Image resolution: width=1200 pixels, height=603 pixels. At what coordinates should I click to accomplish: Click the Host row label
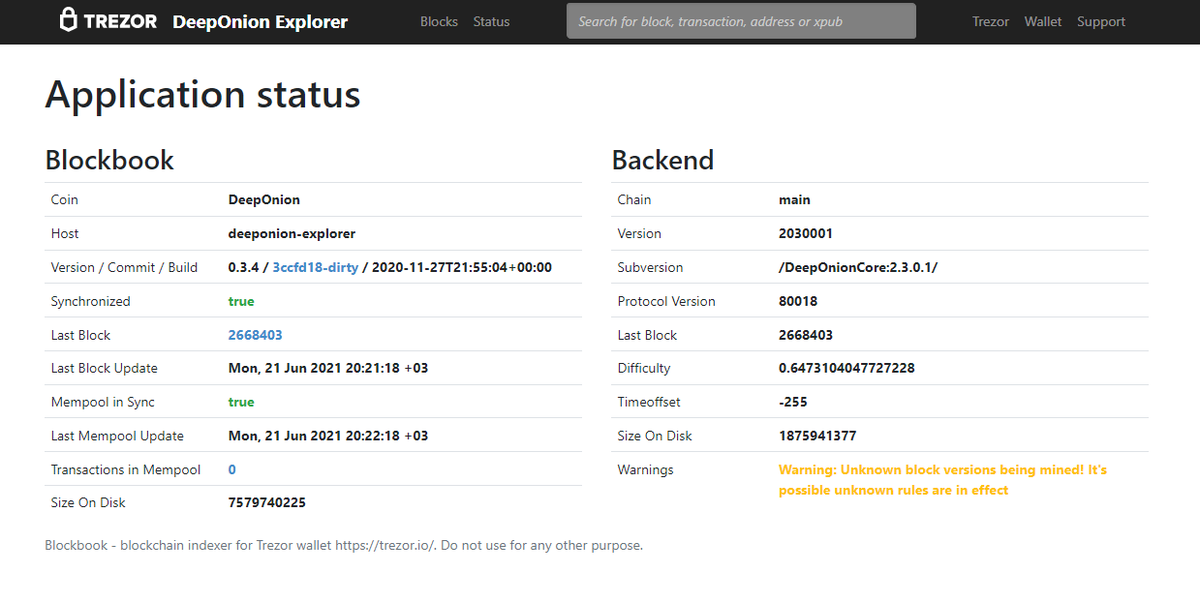click(x=65, y=234)
